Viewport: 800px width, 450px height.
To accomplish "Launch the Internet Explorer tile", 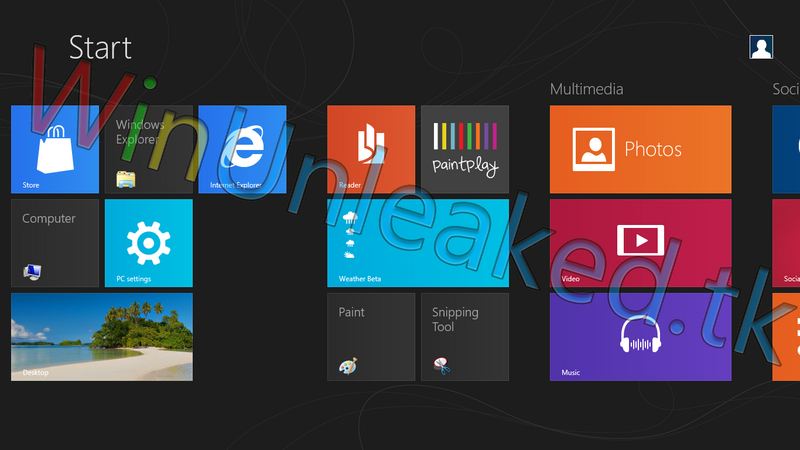I will tap(242, 149).
